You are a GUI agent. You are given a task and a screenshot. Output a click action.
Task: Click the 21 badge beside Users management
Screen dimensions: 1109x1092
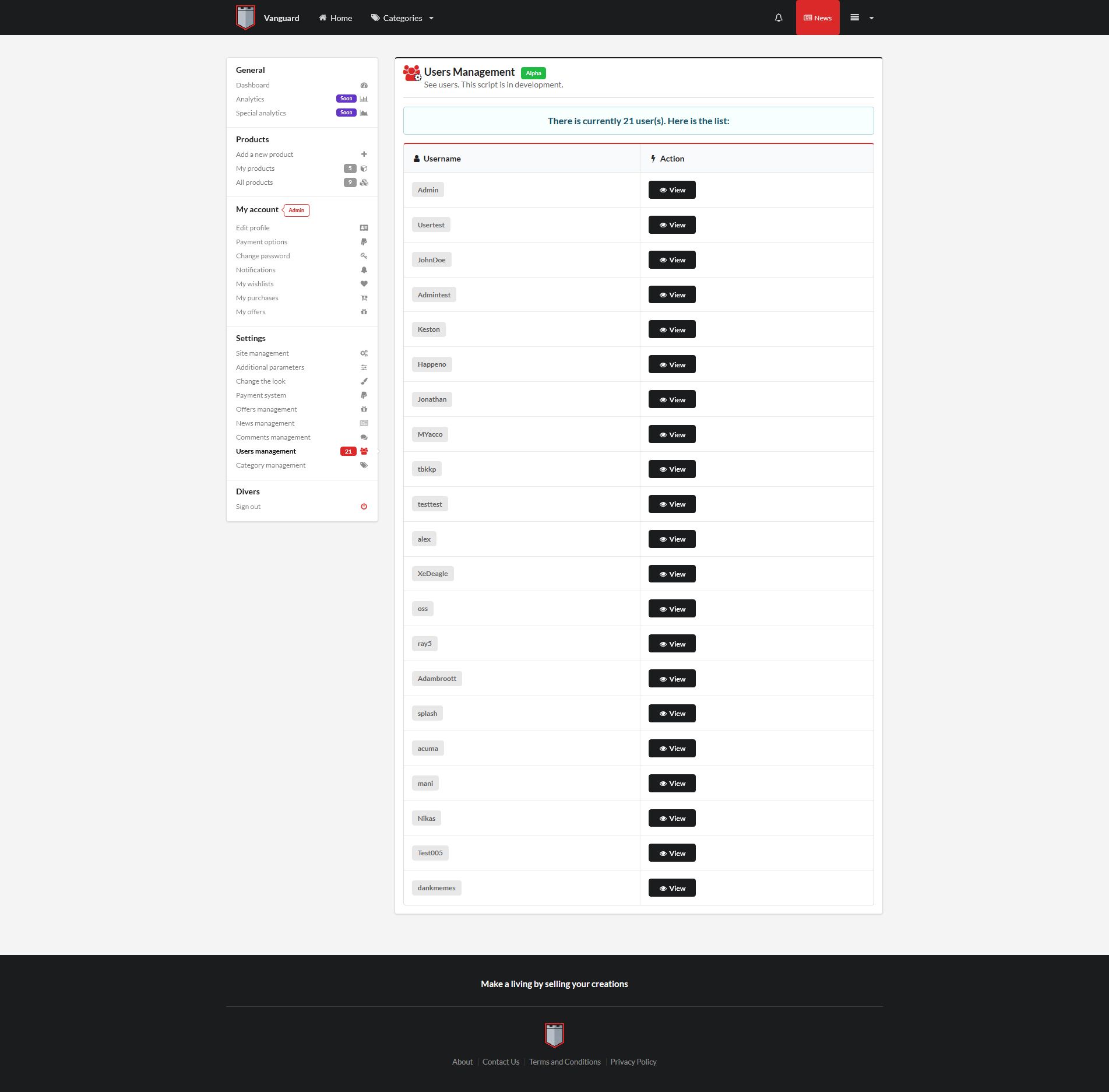[x=348, y=451]
